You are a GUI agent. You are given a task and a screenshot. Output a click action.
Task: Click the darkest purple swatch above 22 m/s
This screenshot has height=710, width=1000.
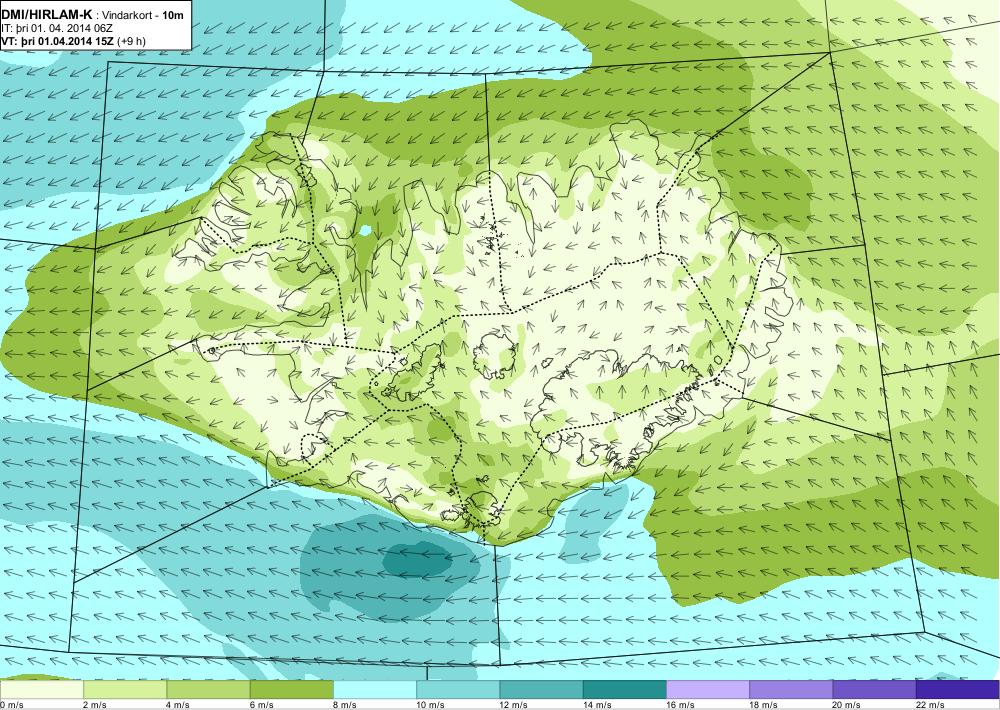(957, 690)
